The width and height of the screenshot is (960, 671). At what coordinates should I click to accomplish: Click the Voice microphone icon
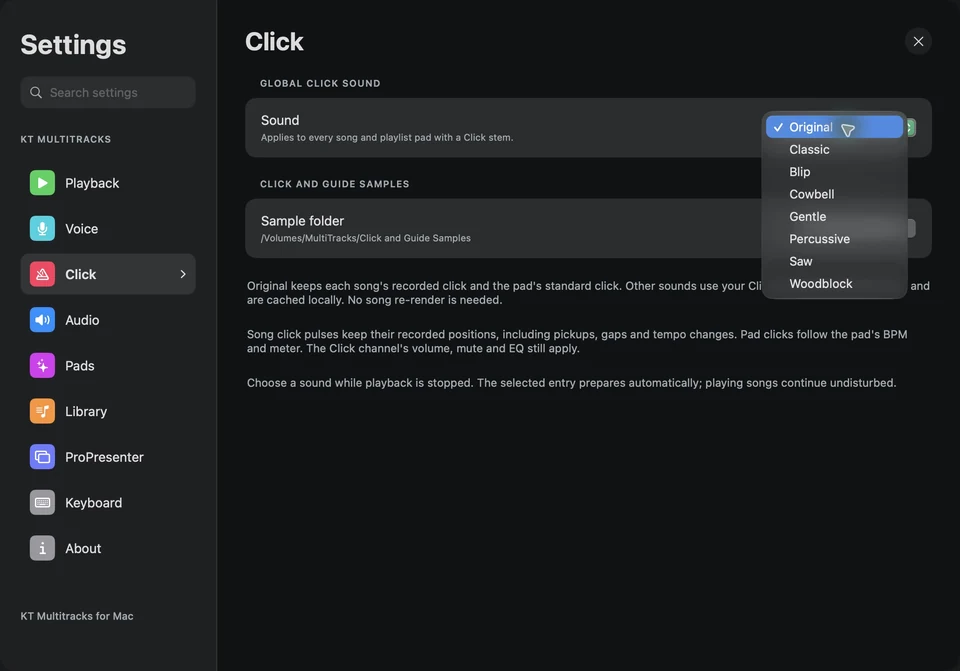tap(42, 228)
